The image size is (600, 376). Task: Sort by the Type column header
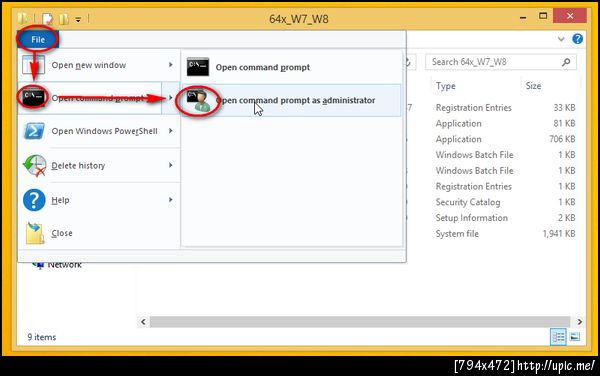pyautogui.click(x=446, y=86)
